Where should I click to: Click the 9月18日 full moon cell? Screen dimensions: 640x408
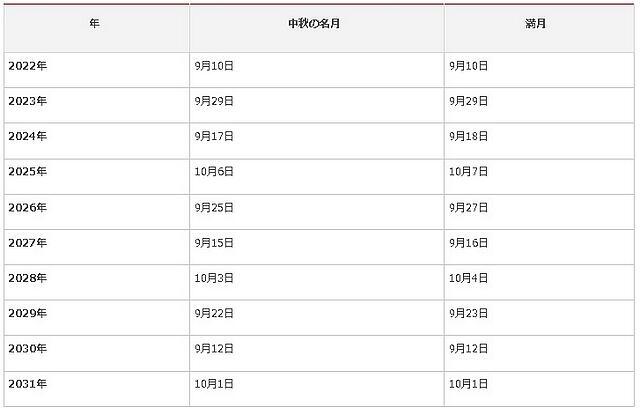(x=469, y=136)
